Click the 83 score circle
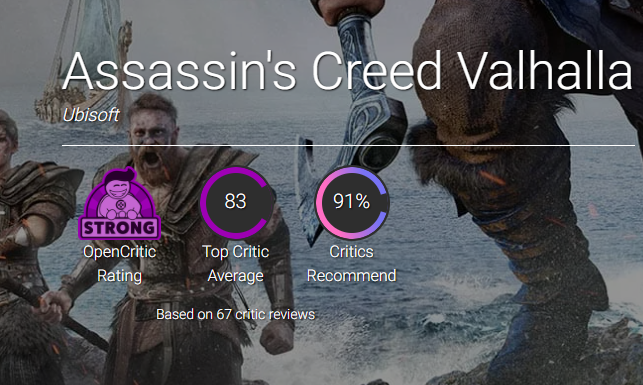This screenshot has height=385, width=643. point(237,203)
